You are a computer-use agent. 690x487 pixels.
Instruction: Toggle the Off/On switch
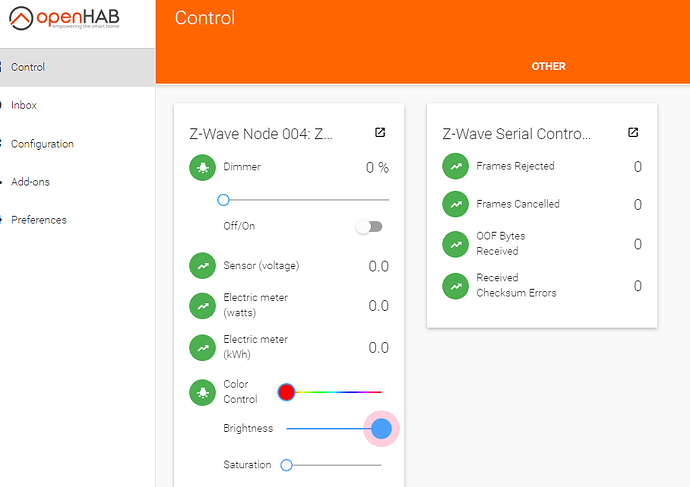[x=369, y=227]
